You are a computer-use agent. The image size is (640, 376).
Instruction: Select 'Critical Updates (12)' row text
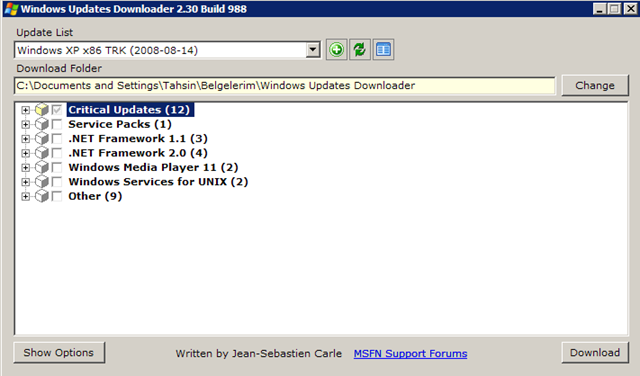pos(129,110)
